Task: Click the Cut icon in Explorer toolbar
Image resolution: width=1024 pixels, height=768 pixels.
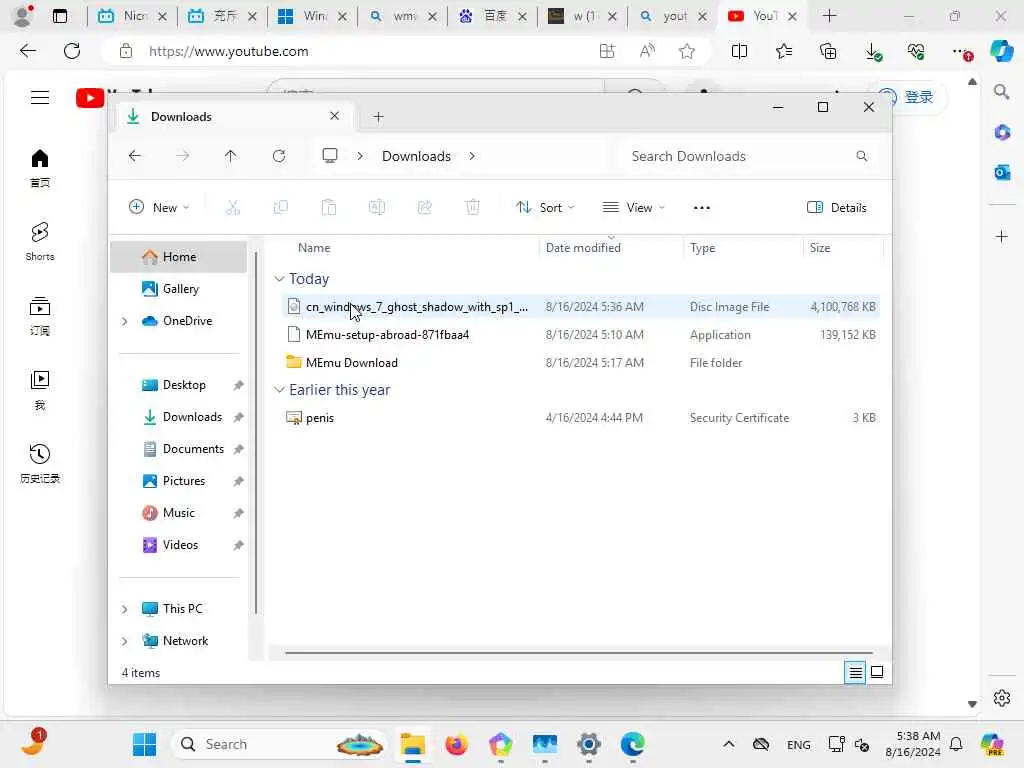Action: [232, 208]
